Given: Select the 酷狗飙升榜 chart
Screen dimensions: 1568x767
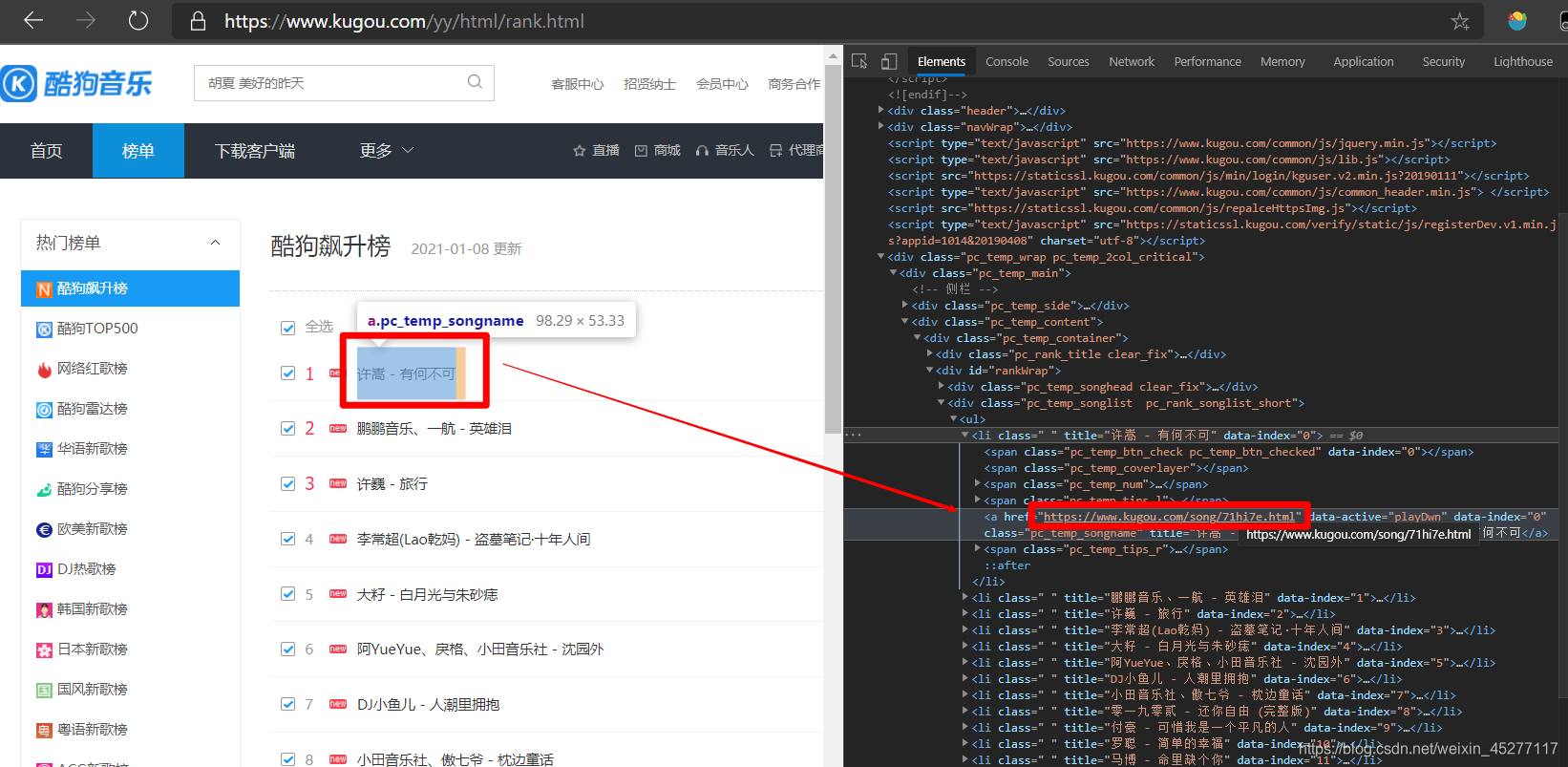Looking at the screenshot, I should click(x=130, y=288).
